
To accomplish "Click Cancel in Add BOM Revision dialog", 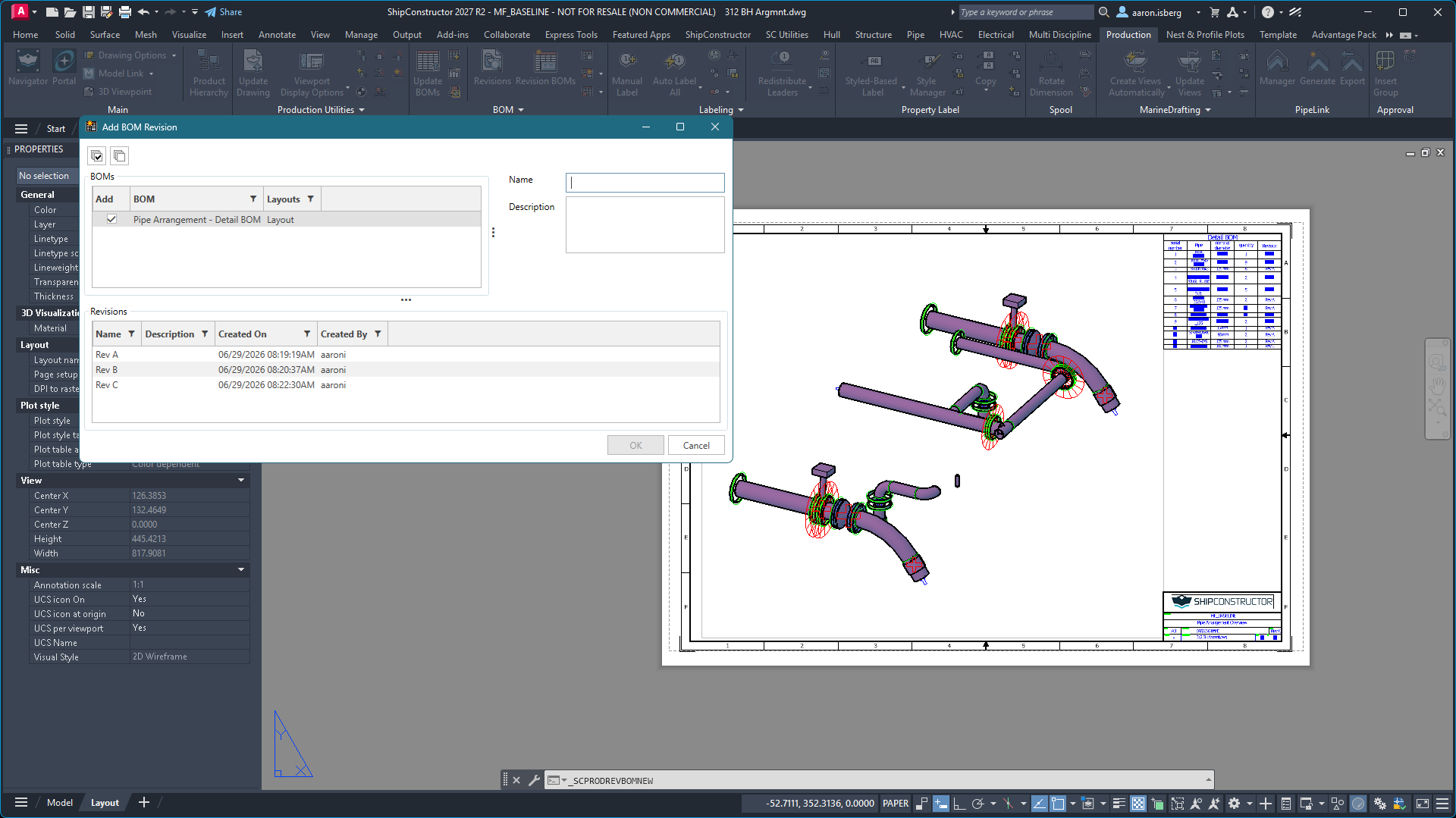I will click(x=696, y=445).
